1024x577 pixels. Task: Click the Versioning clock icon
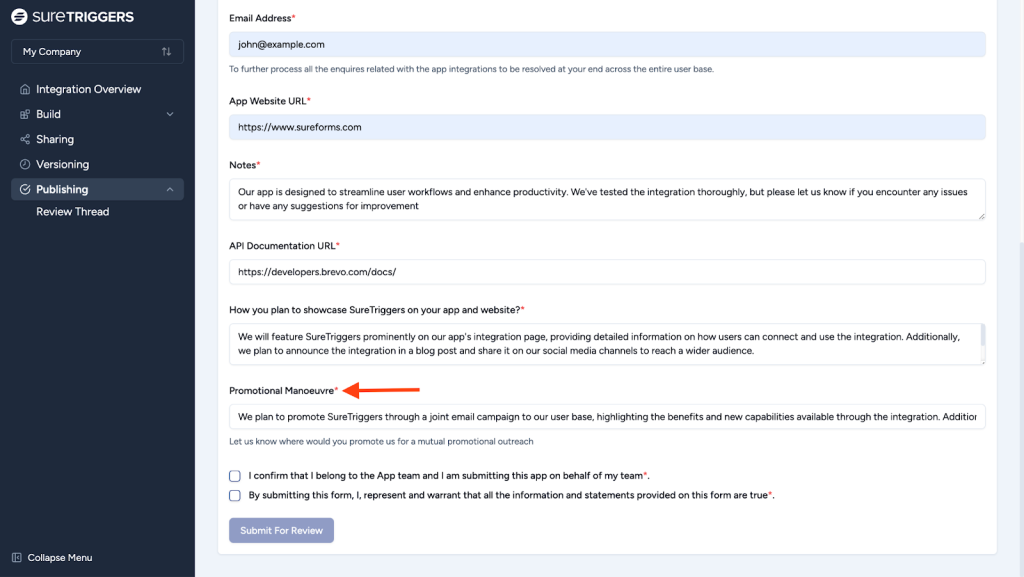(25, 164)
